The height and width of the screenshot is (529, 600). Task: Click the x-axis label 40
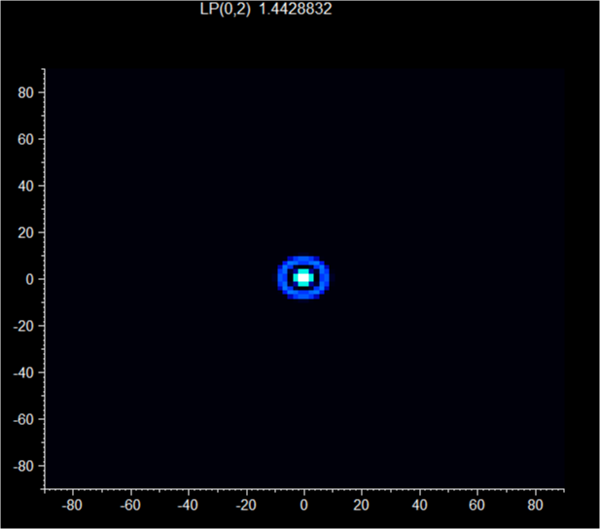click(419, 505)
